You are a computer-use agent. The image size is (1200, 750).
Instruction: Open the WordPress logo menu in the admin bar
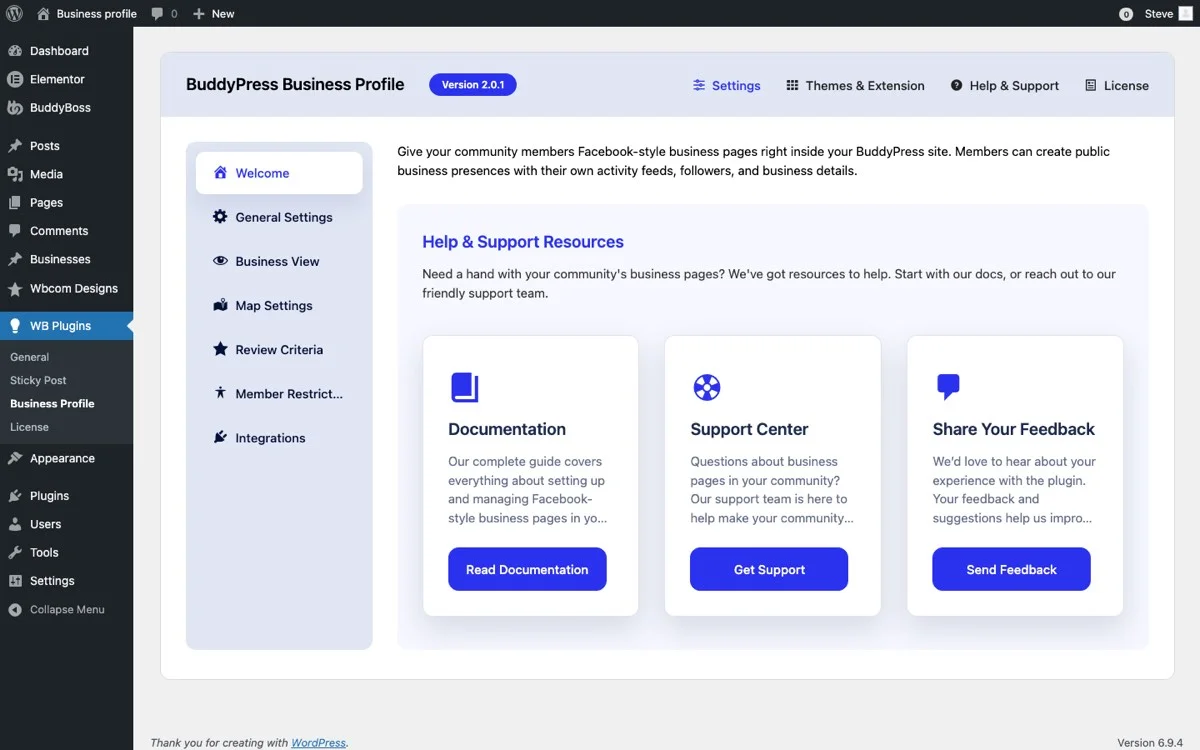pos(14,13)
